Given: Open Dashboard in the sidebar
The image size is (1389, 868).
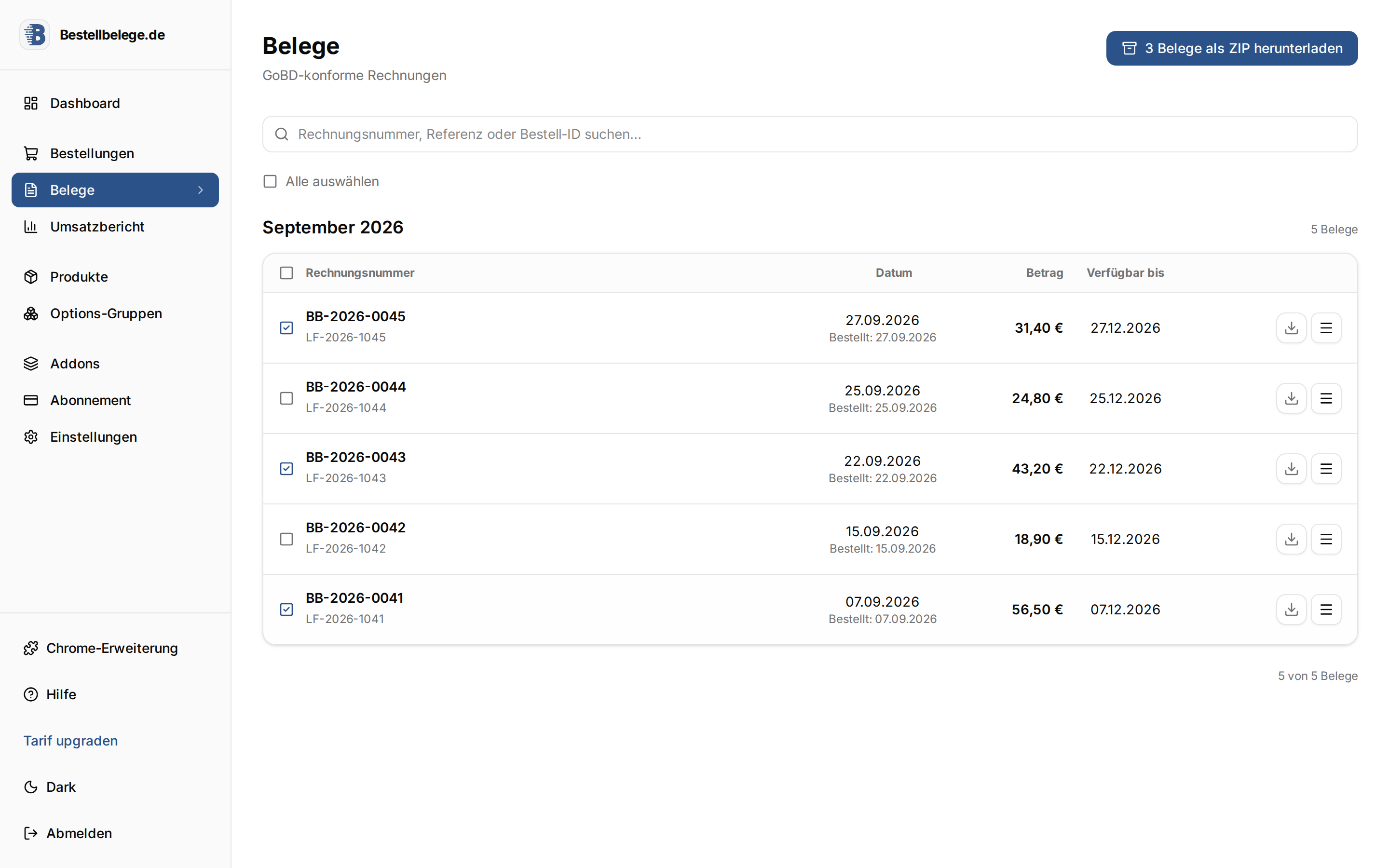Looking at the screenshot, I should [x=115, y=103].
